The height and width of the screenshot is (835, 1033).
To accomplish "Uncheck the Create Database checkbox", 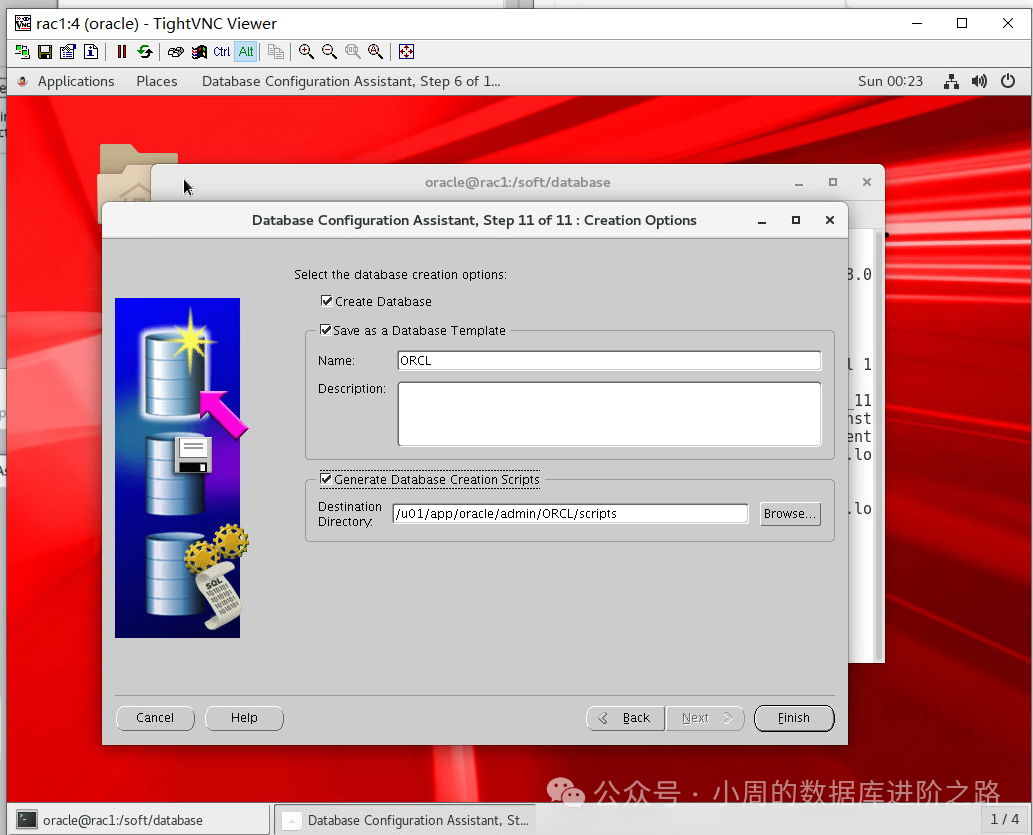I will coord(327,301).
